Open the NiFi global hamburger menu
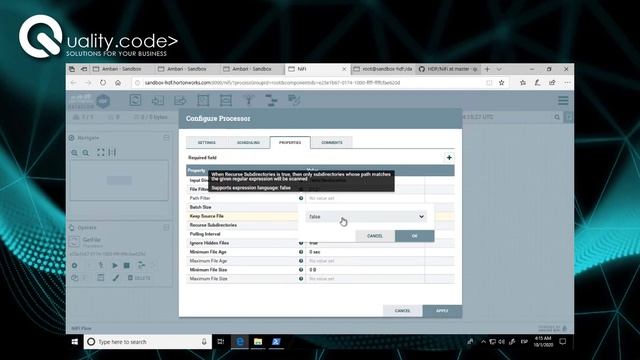640x360 pixels. 563,100
